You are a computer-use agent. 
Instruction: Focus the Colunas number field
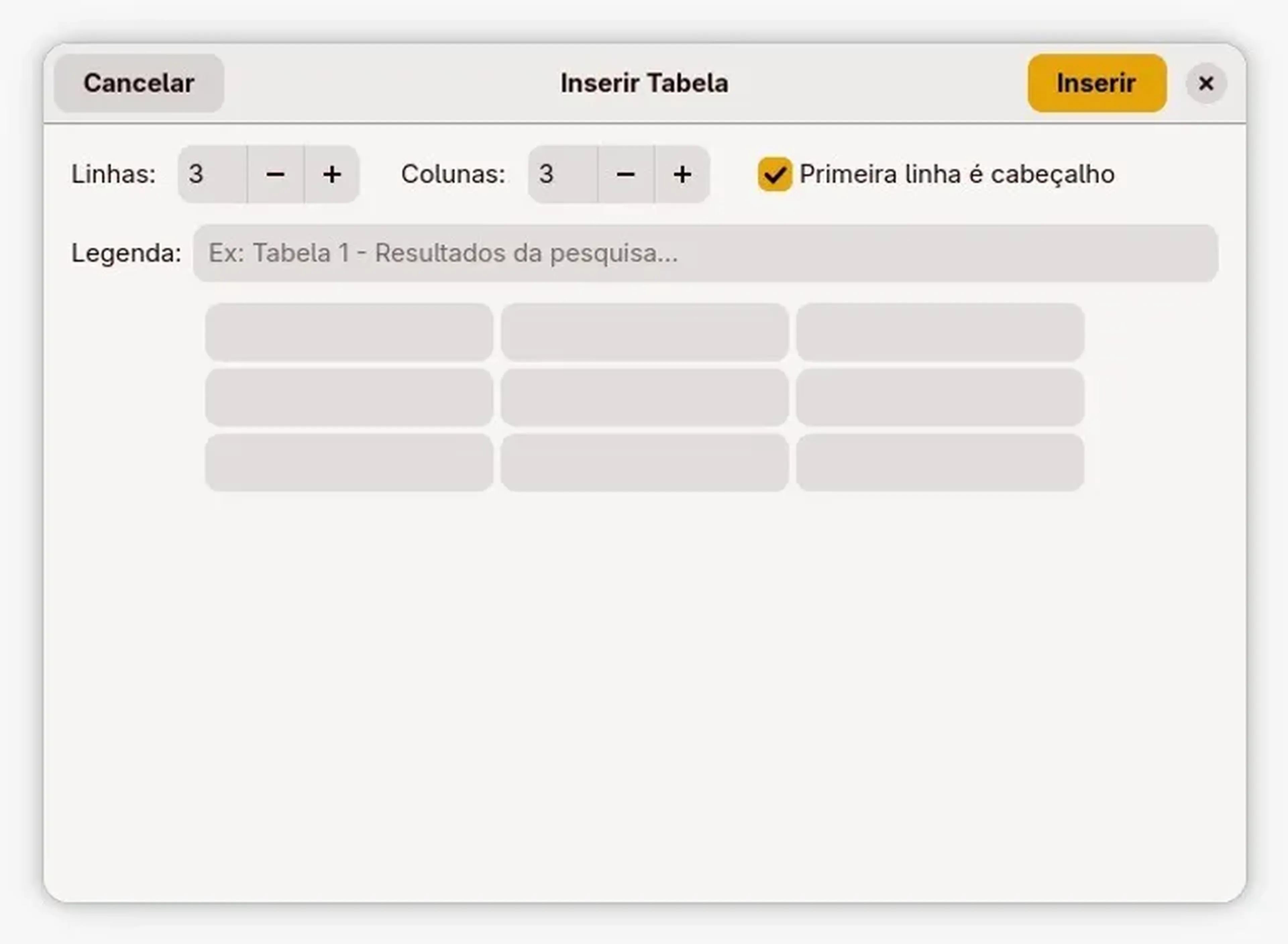click(x=562, y=175)
